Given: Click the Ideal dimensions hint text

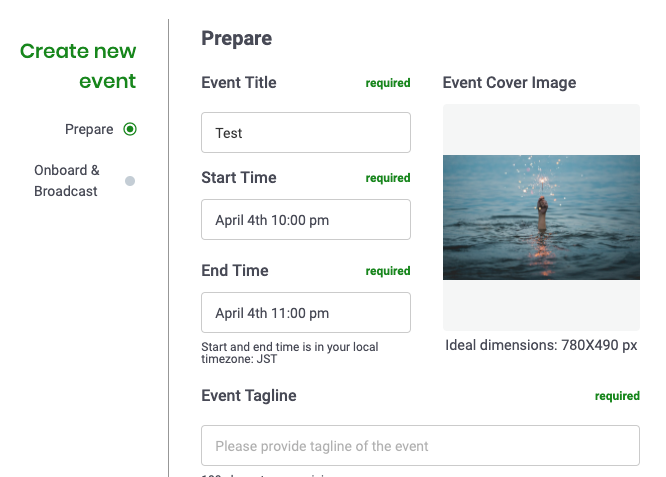Looking at the screenshot, I should [541, 345].
